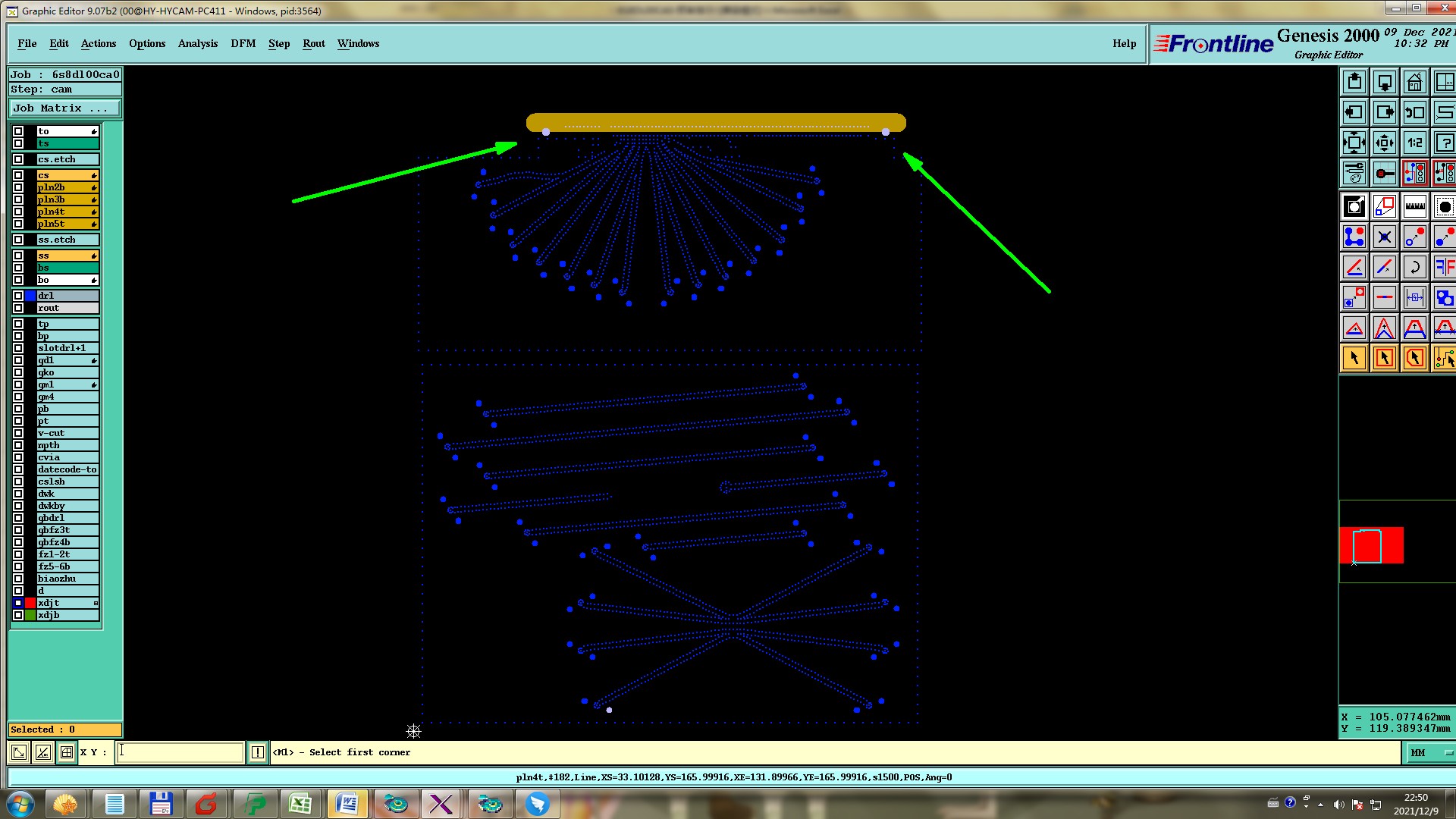Click the Help button

[x=1124, y=43]
